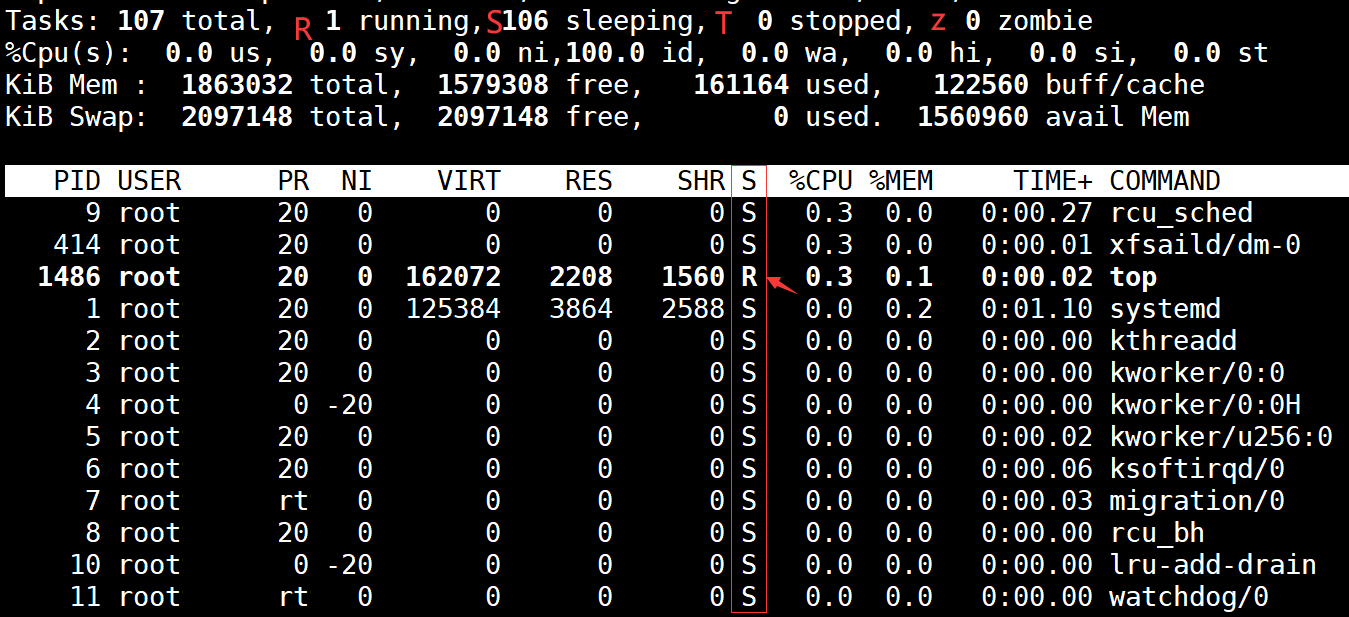The image size is (1349, 617).
Task: Click the TIME+ value 0:00.06
Action: 1037,469
